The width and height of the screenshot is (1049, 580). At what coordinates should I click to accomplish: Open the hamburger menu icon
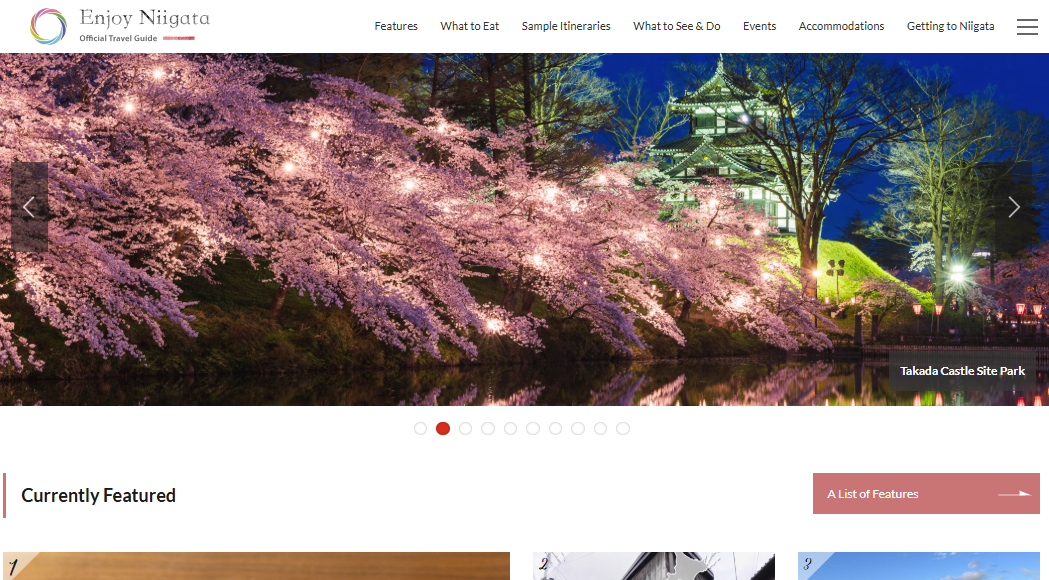point(1027,27)
